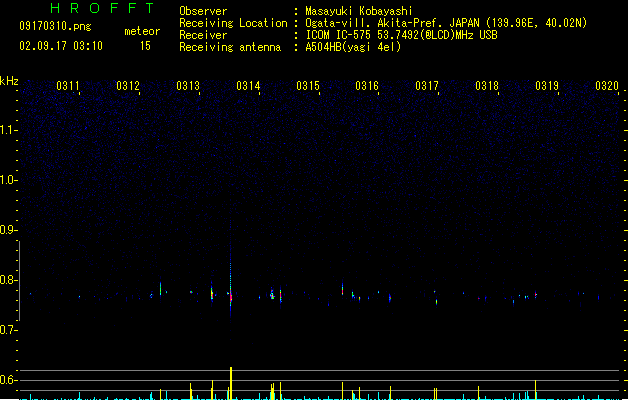Image resolution: width=629 pixels, height=400 pixels.
Task: Click the 0319 time marker
Action: [x=547, y=86]
